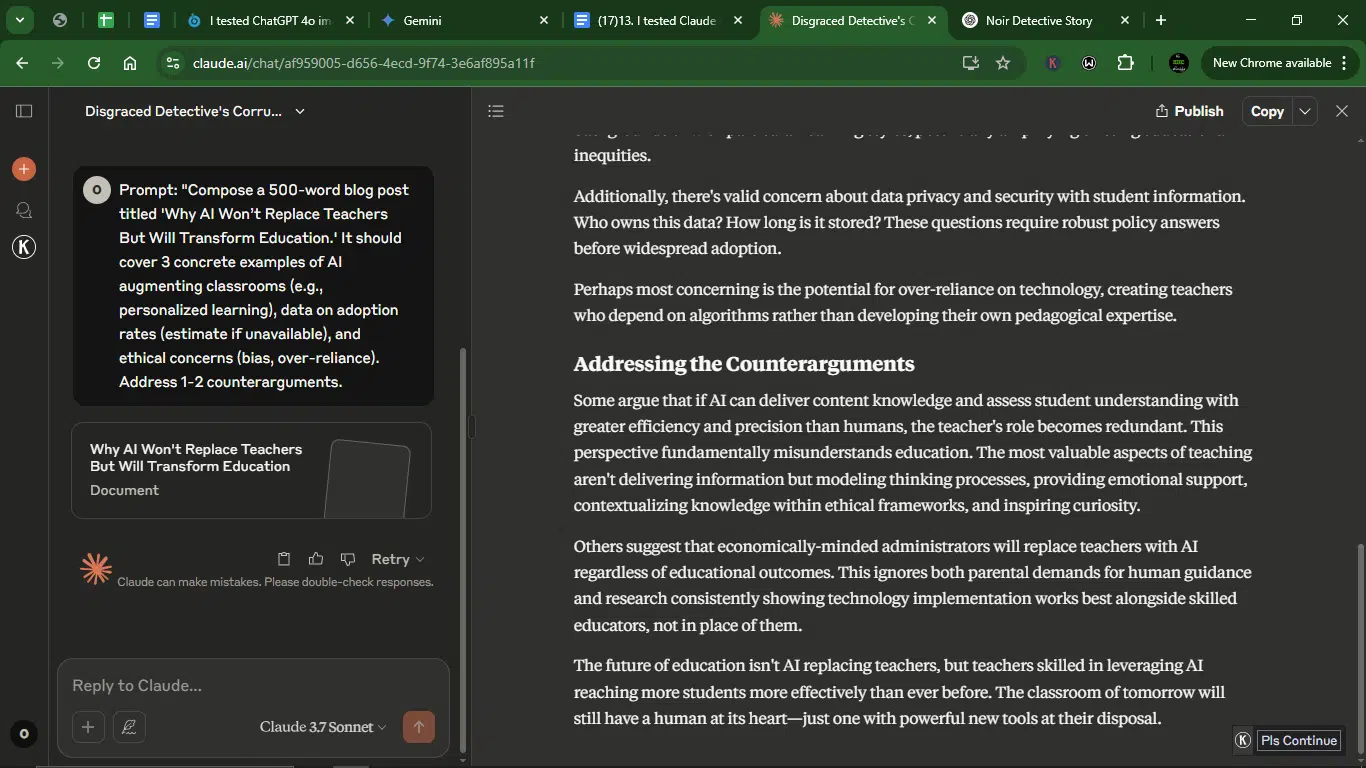Open a new browser tab
The height and width of the screenshot is (768, 1366).
point(1161,20)
